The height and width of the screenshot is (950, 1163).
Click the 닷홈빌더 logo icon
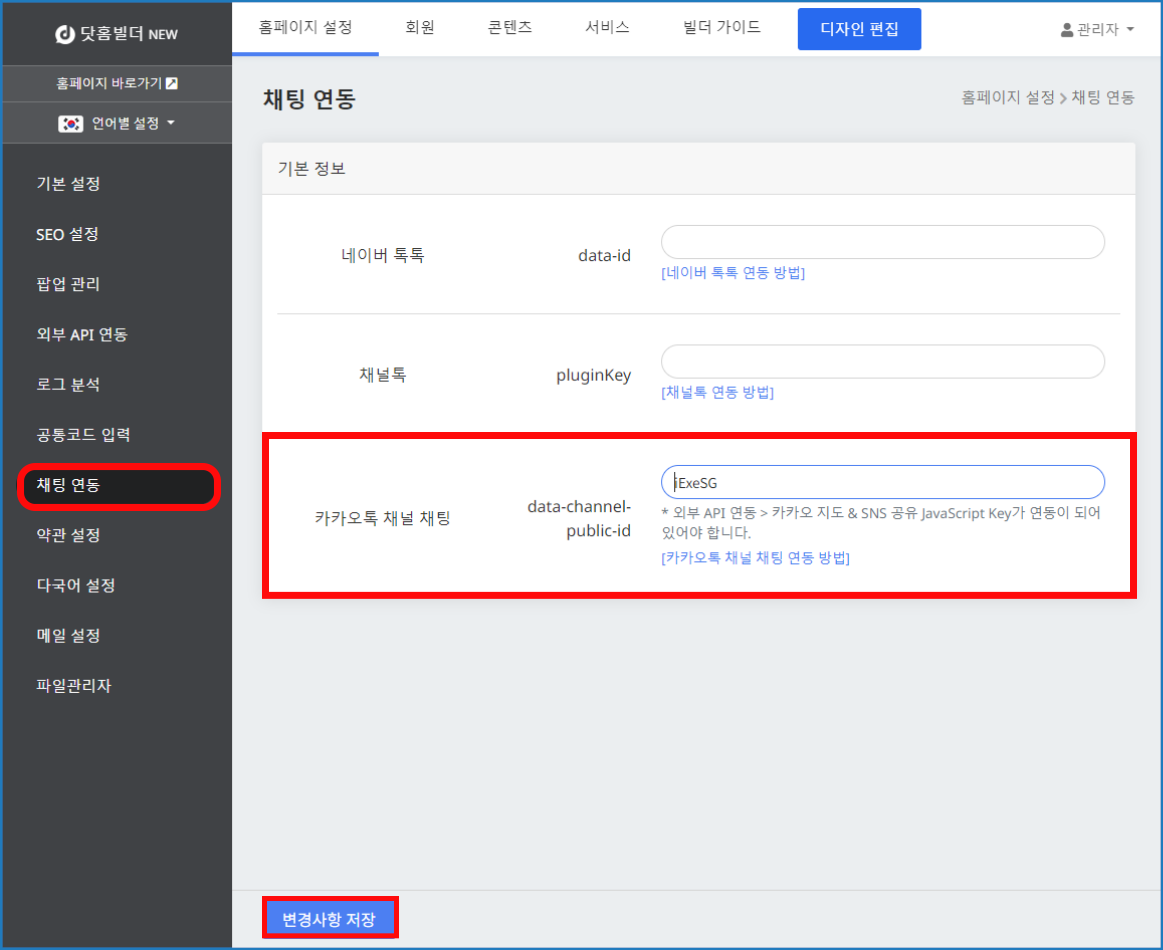[66, 34]
